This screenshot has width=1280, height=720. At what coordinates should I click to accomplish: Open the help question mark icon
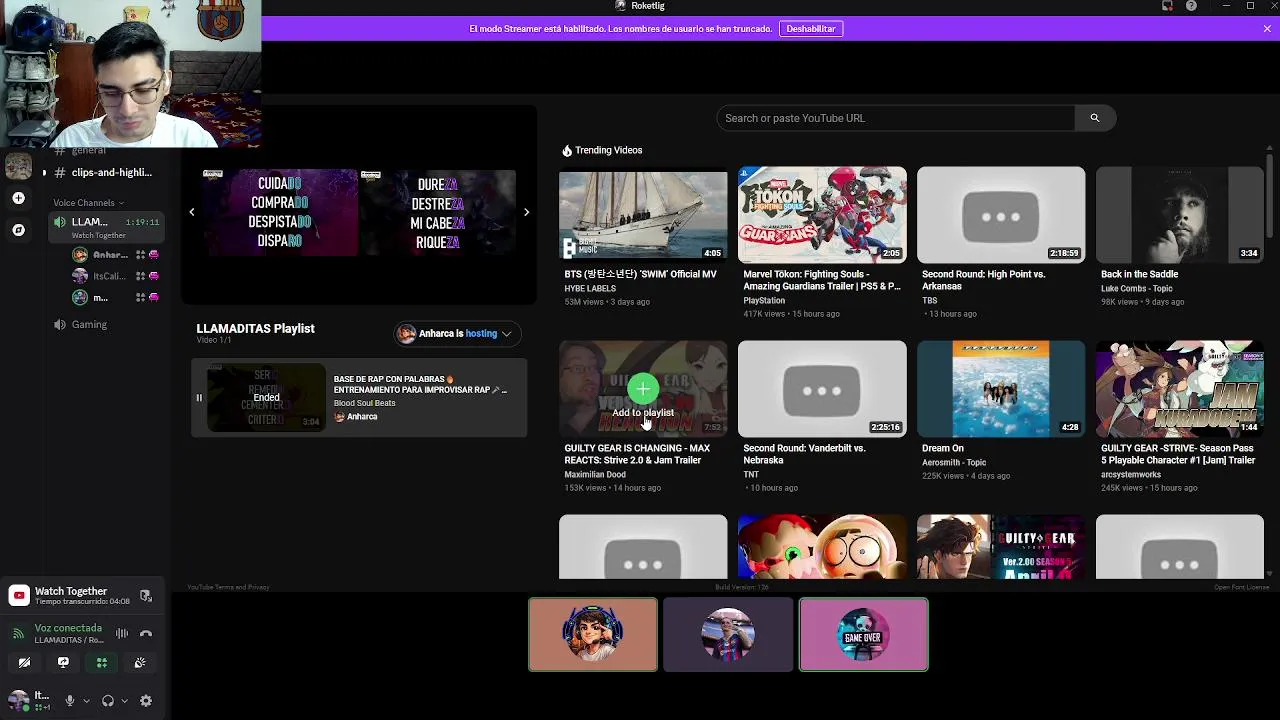click(1191, 6)
